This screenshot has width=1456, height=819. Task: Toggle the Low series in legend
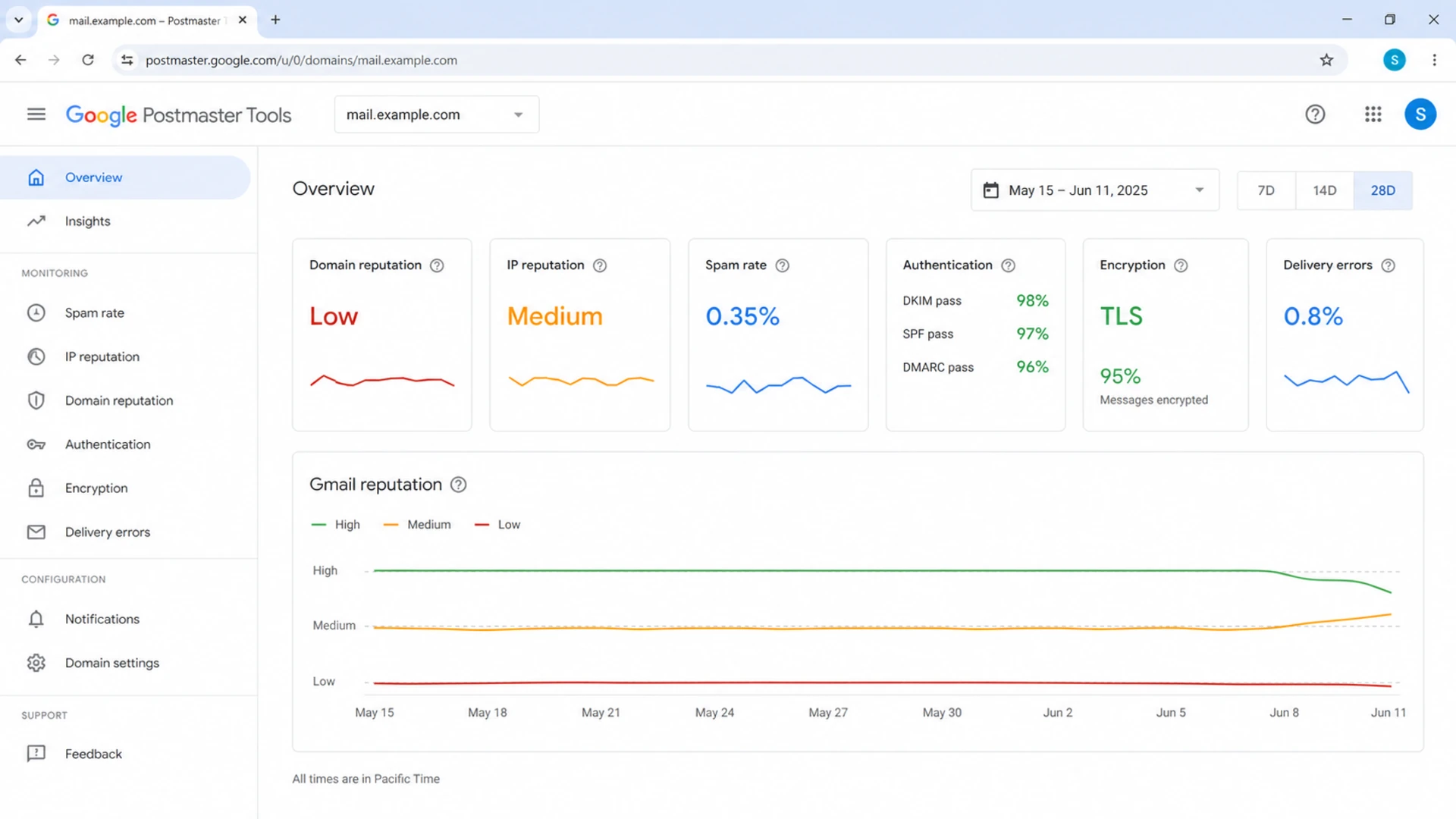pyautogui.click(x=497, y=525)
